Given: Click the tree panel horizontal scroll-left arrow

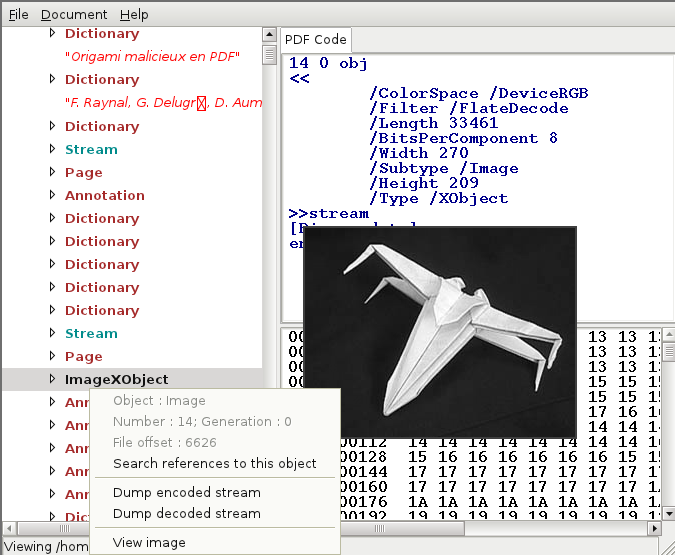Looking at the screenshot, I should tap(9, 528).
